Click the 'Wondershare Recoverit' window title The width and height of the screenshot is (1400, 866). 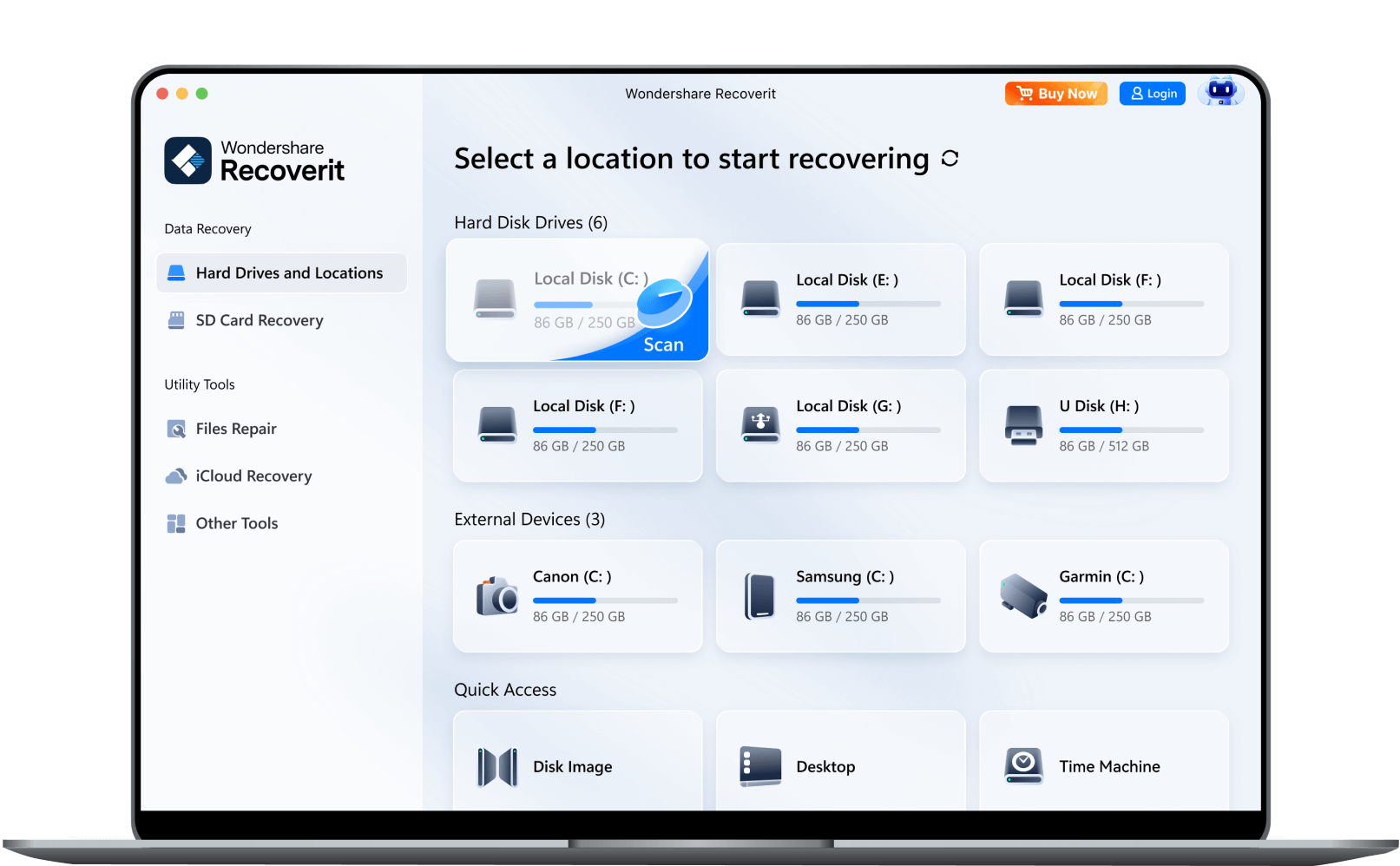pos(700,94)
